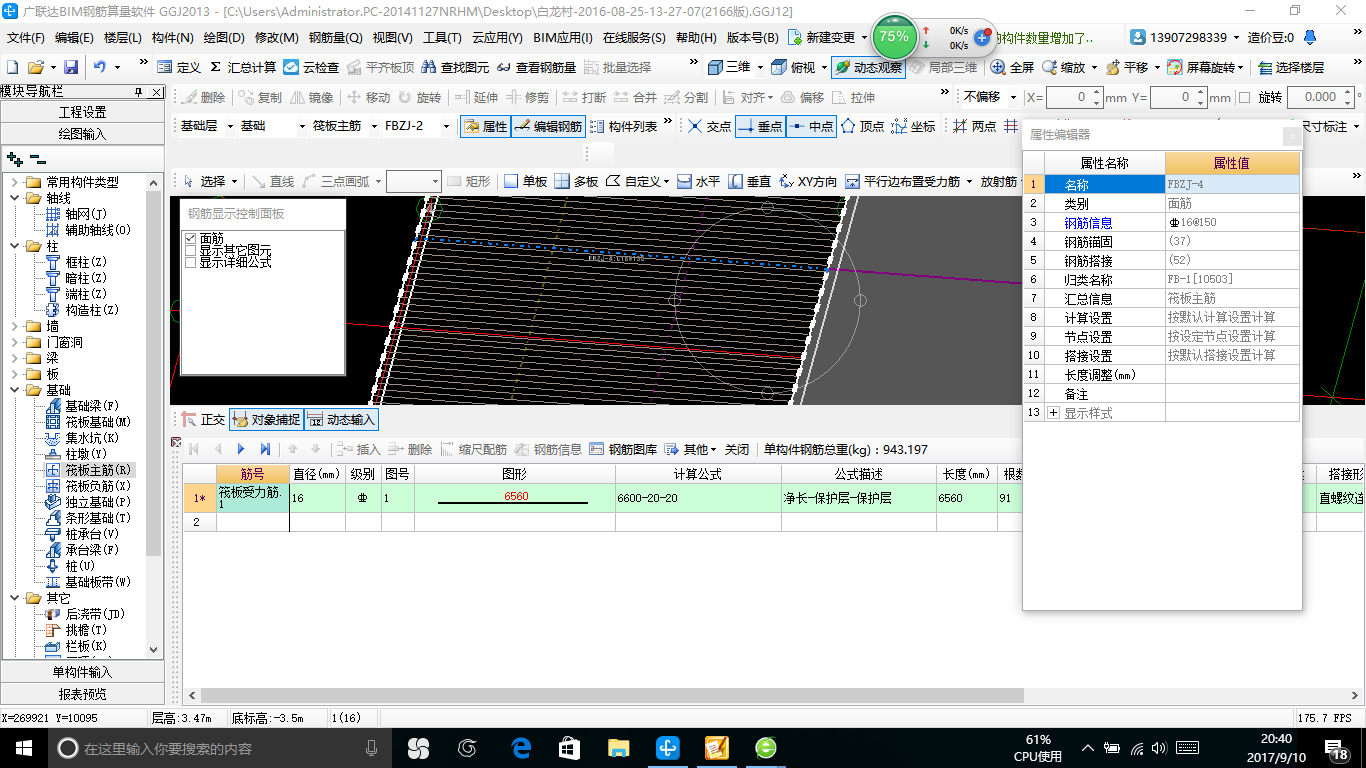Open BIM应用(I) menu
The image size is (1366, 768).
pos(563,38)
